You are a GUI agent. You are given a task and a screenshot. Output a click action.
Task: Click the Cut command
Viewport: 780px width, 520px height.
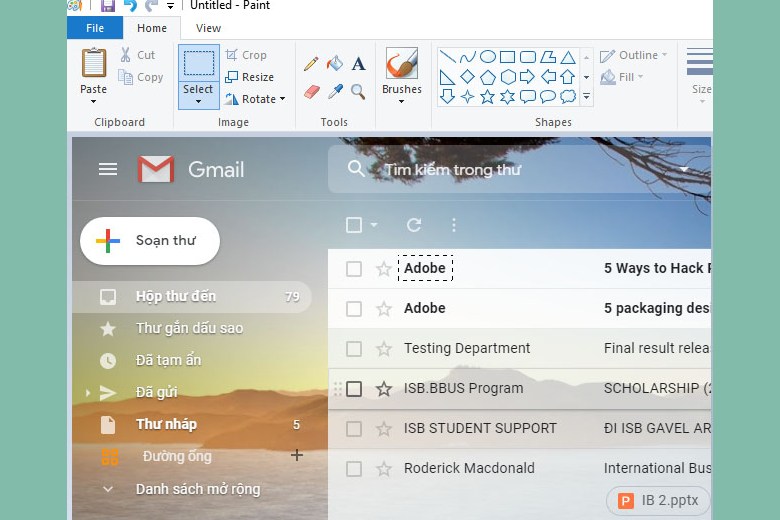[137, 55]
